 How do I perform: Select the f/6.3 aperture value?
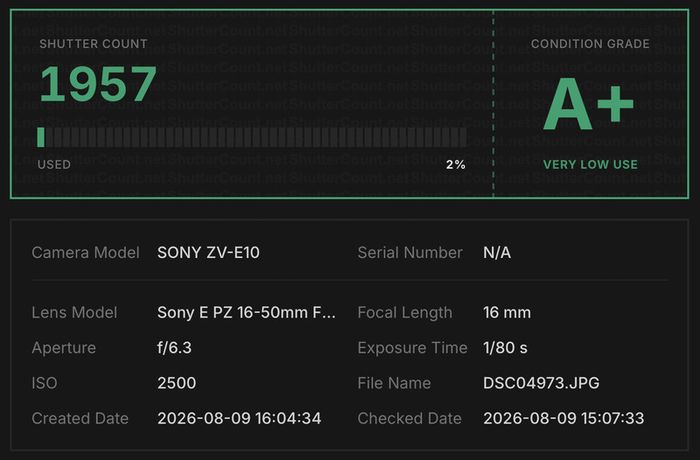(174, 348)
